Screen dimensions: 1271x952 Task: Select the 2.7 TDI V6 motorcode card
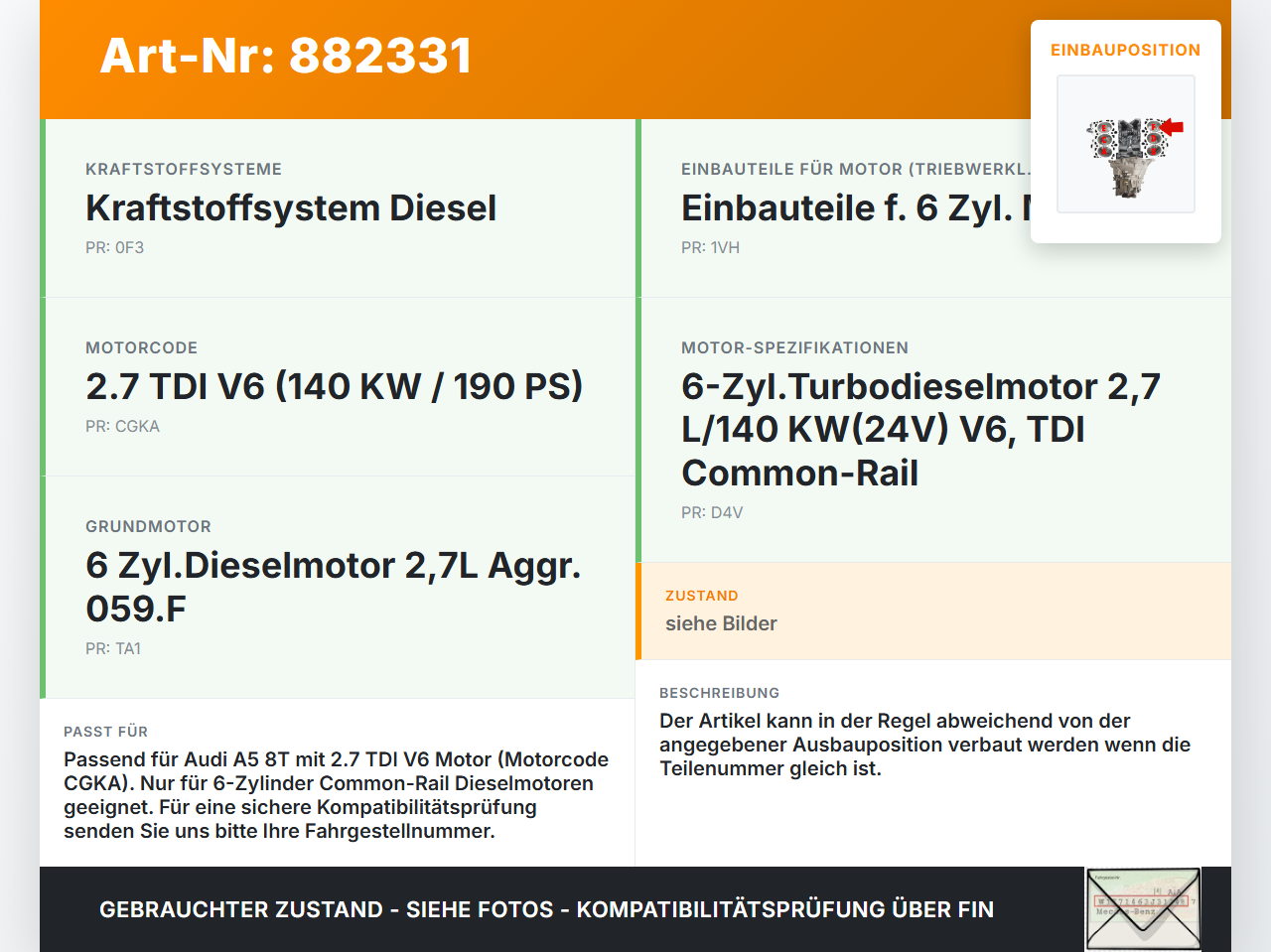pyautogui.click(x=338, y=387)
